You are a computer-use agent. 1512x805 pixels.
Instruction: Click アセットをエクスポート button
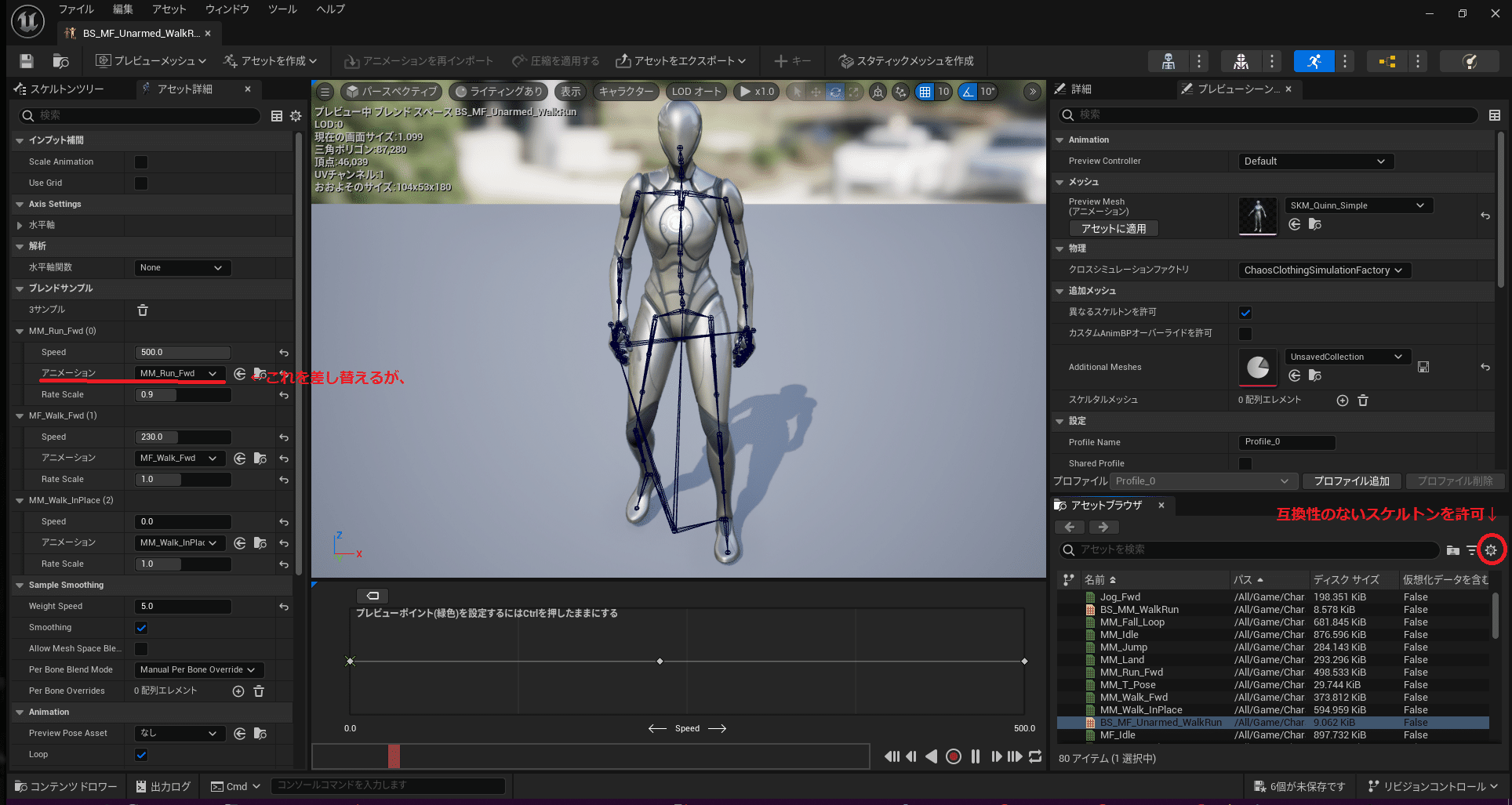click(x=681, y=61)
